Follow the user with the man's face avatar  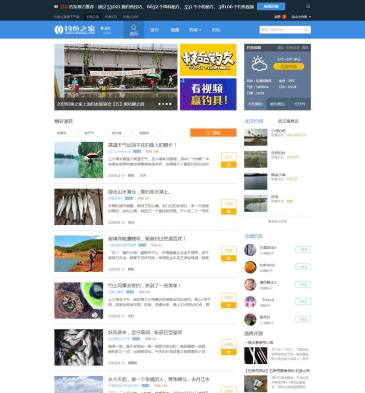pyautogui.click(x=303, y=285)
